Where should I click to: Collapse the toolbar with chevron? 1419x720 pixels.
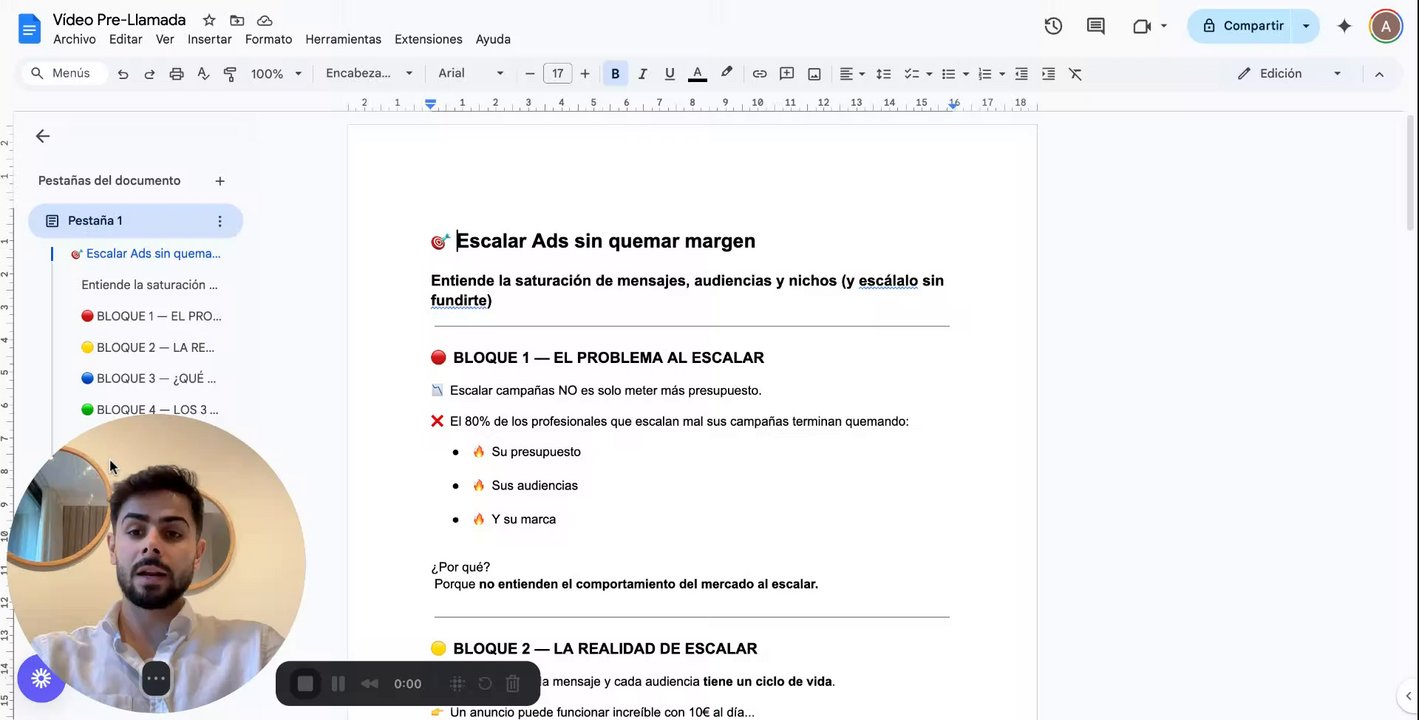pos(1379,74)
